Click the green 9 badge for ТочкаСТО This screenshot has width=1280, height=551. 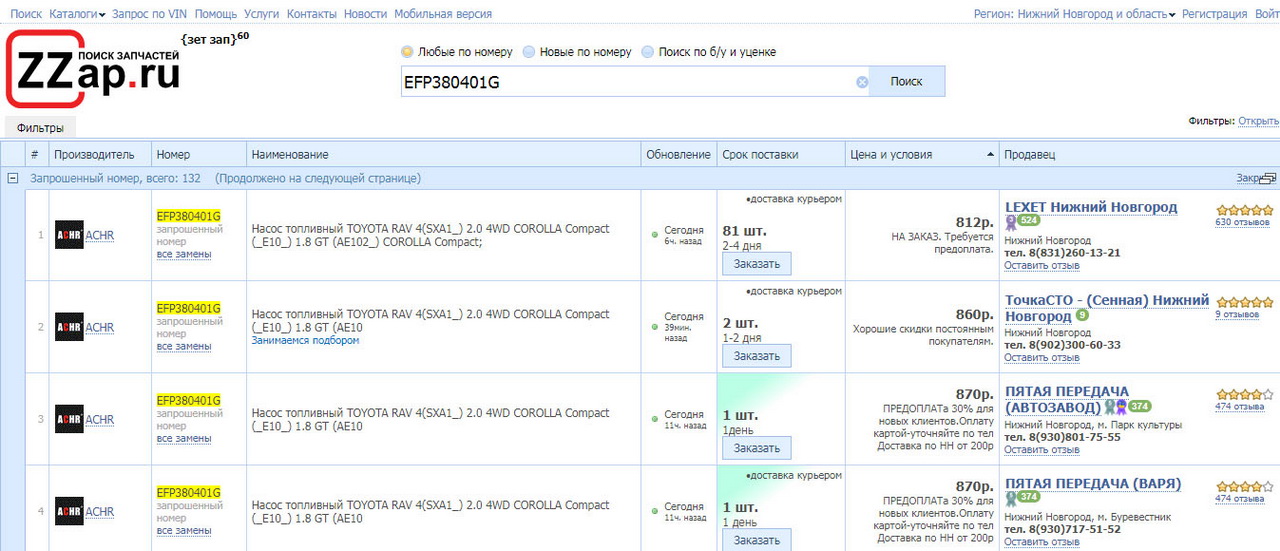point(1082,316)
